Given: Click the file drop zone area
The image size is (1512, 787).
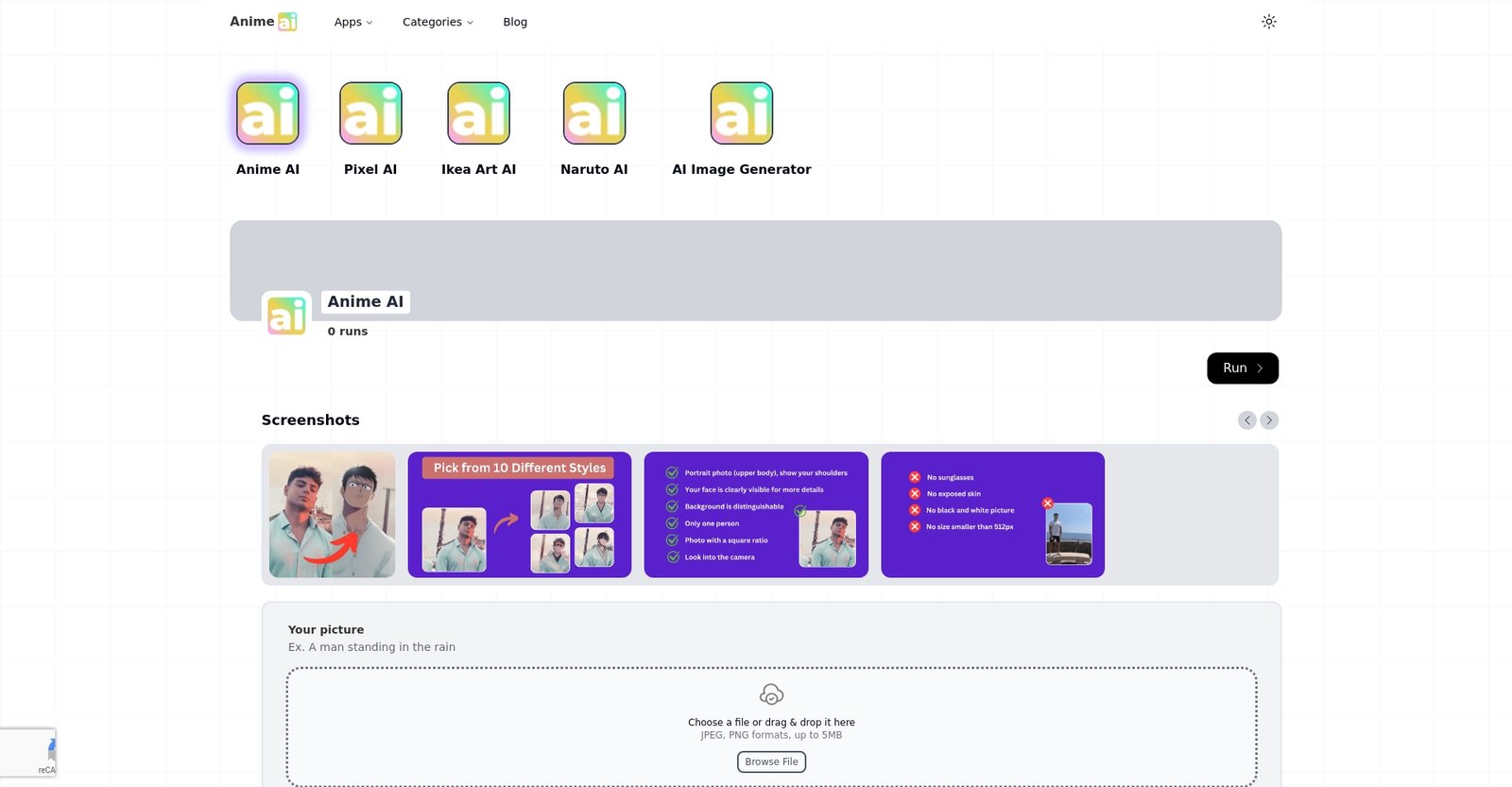Looking at the screenshot, I should [x=771, y=727].
